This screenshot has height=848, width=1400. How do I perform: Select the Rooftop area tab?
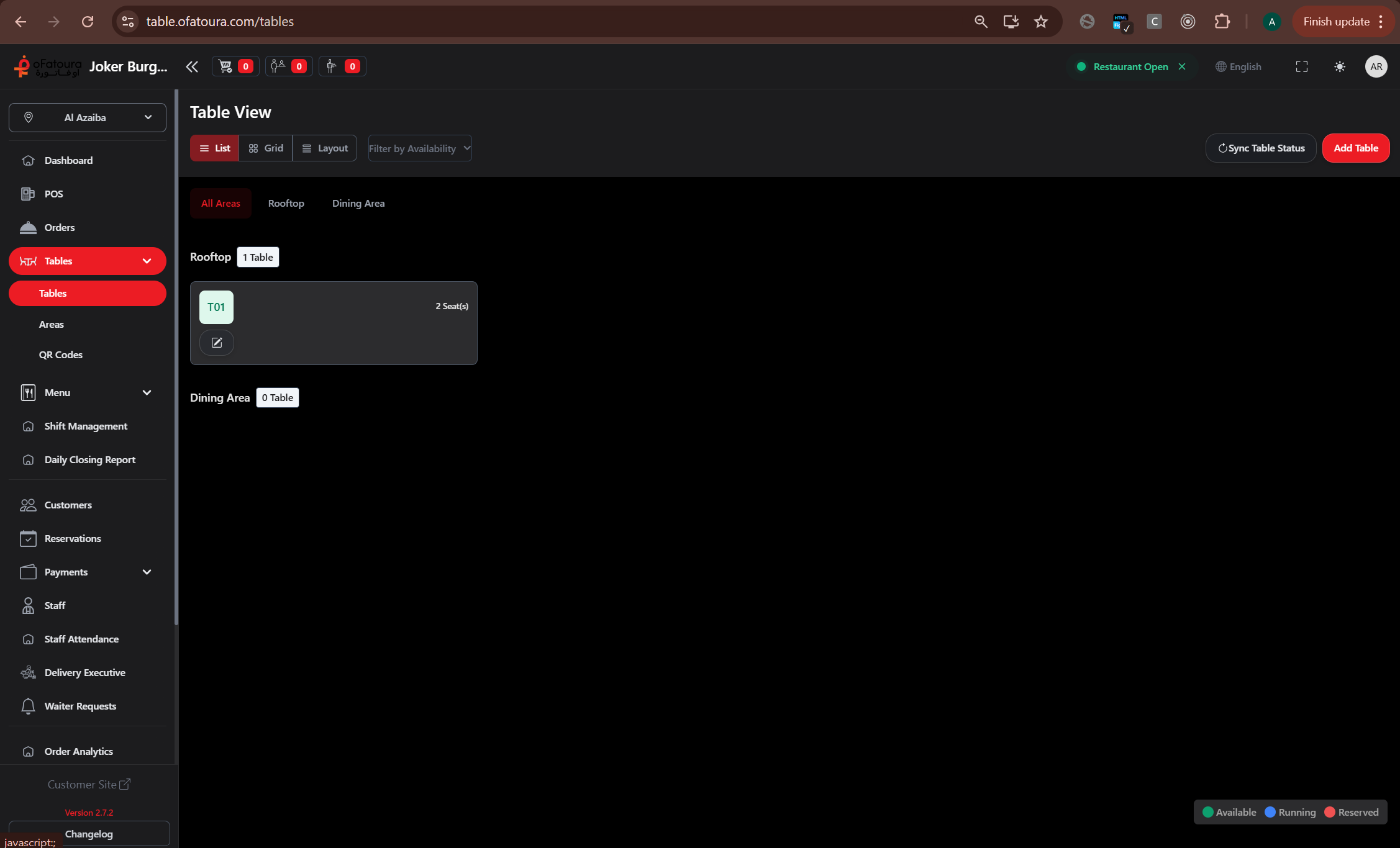tap(286, 204)
